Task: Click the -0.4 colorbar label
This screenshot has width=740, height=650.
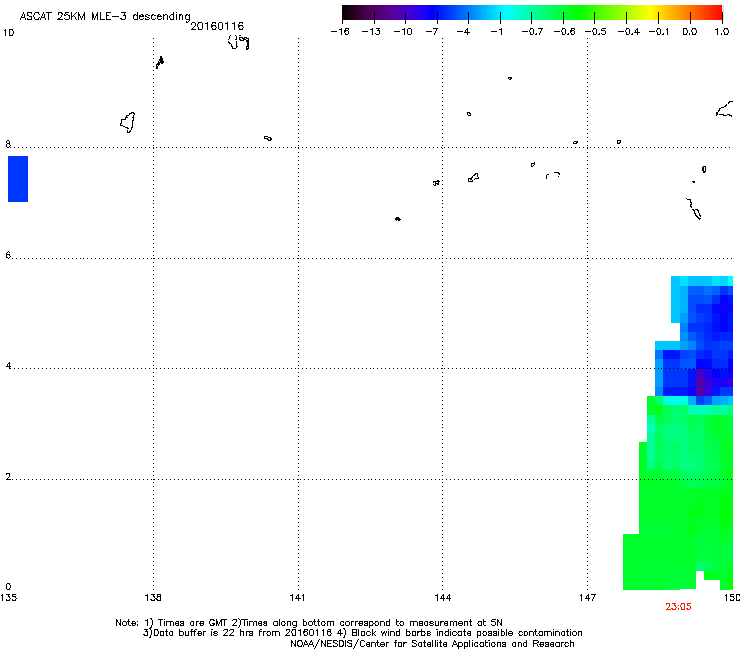Action: (629, 32)
